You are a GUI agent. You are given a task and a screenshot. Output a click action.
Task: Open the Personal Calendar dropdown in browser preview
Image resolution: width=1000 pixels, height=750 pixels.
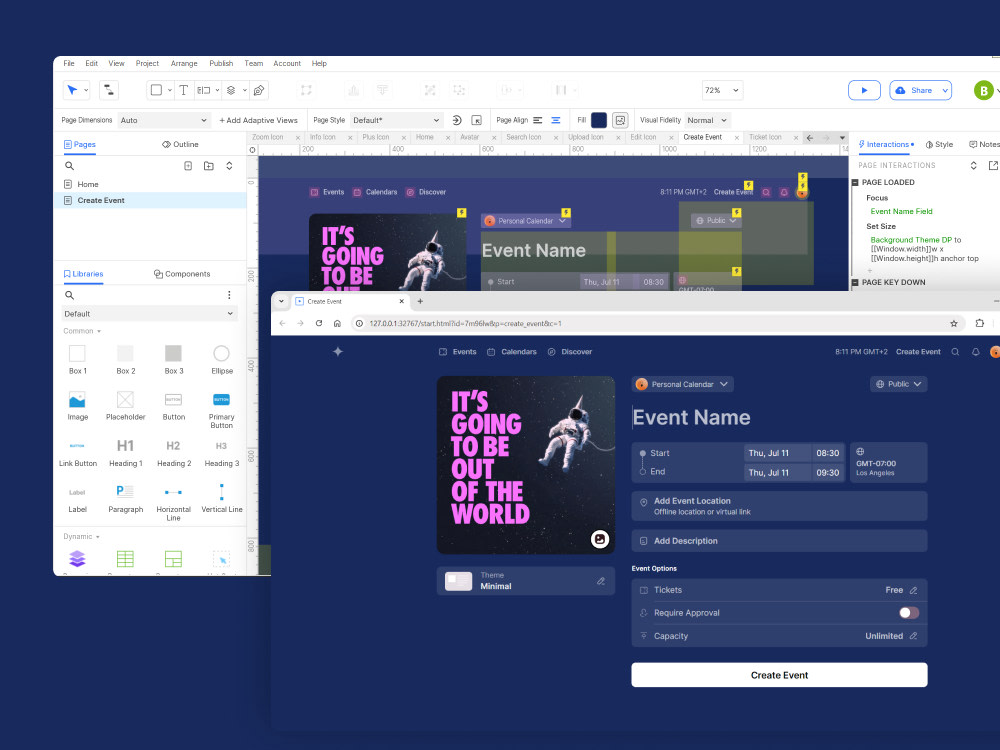[682, 384]
